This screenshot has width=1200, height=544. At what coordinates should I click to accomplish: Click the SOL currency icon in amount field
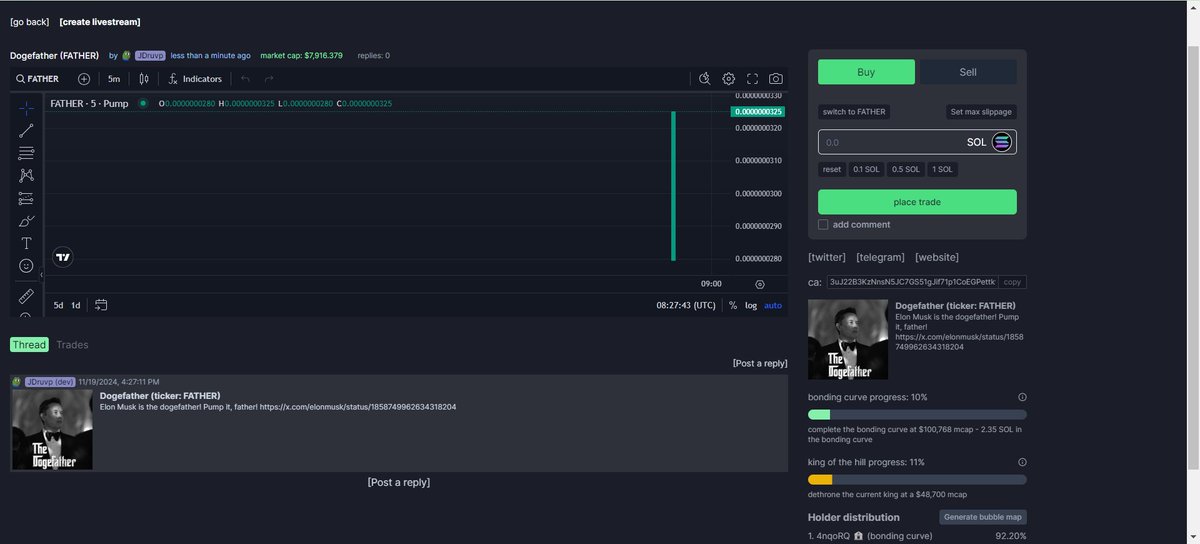point(1001,142)
